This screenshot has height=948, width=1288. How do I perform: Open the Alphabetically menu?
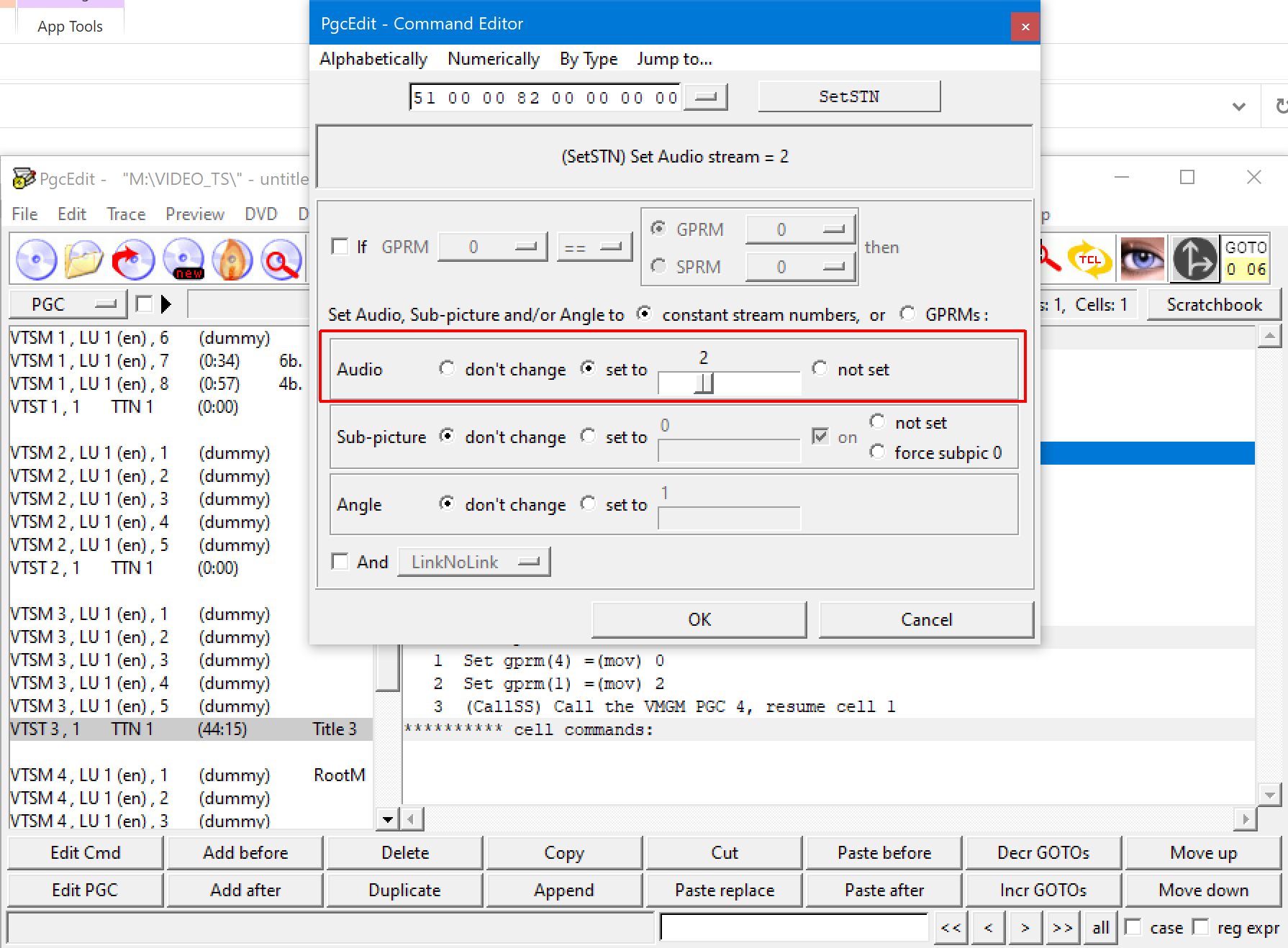click(373, 59)
